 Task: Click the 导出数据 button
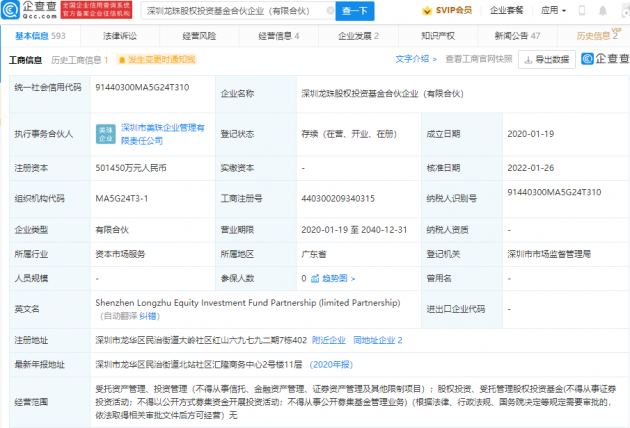[x=547, y=59]
